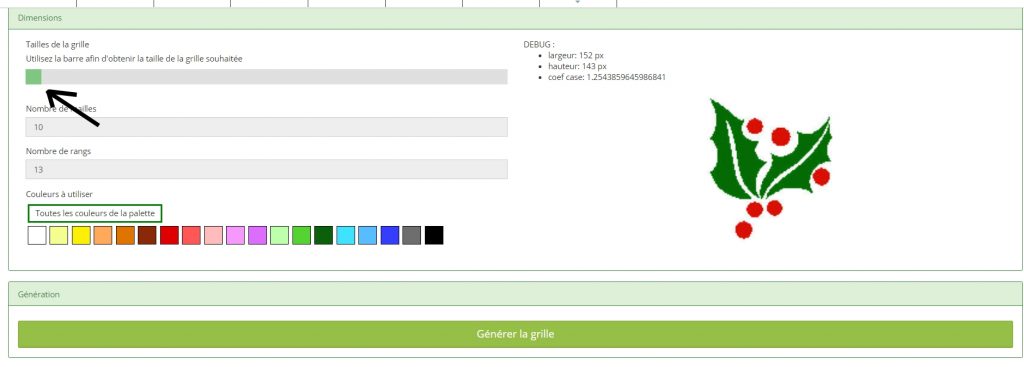Pick the brown color swatch
This screenshot has width=1024, height=367.
[147, 235]
